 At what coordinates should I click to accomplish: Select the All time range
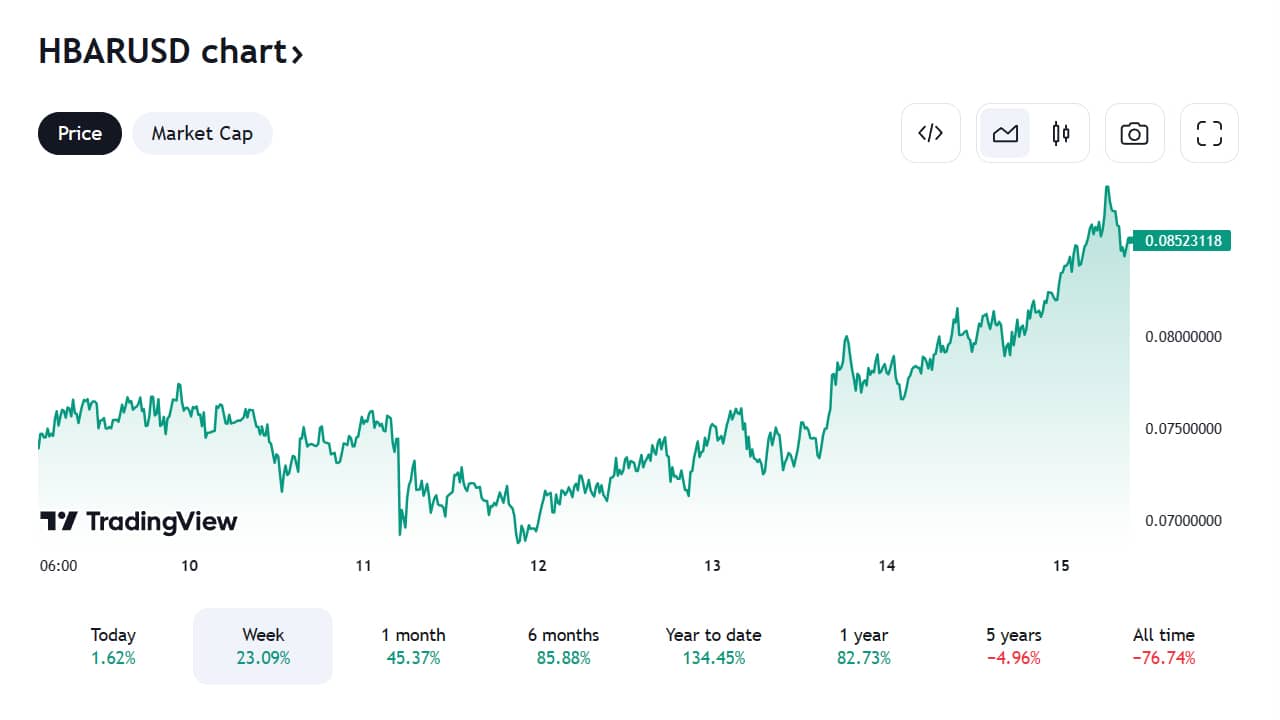tap(1164, 646)
